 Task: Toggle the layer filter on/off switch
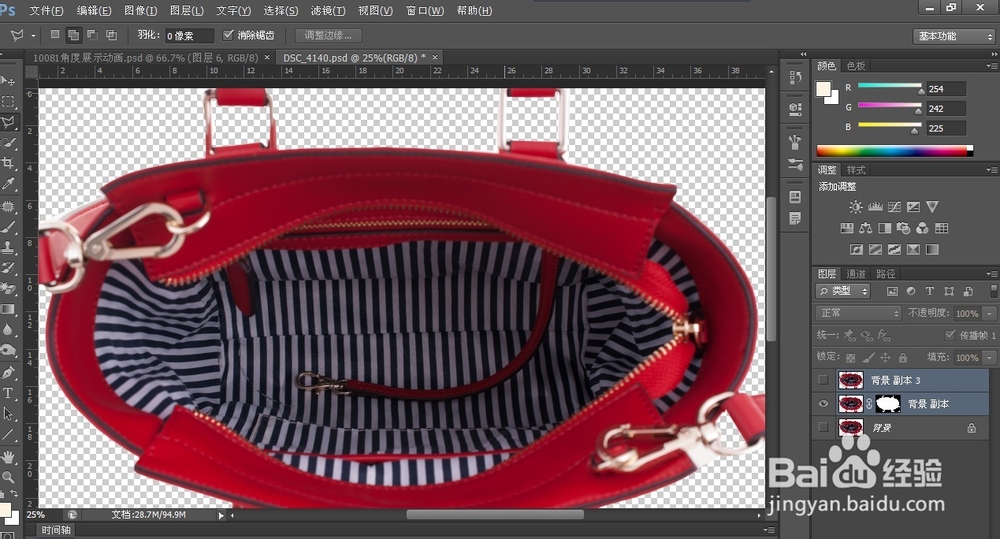click(993, 291)
